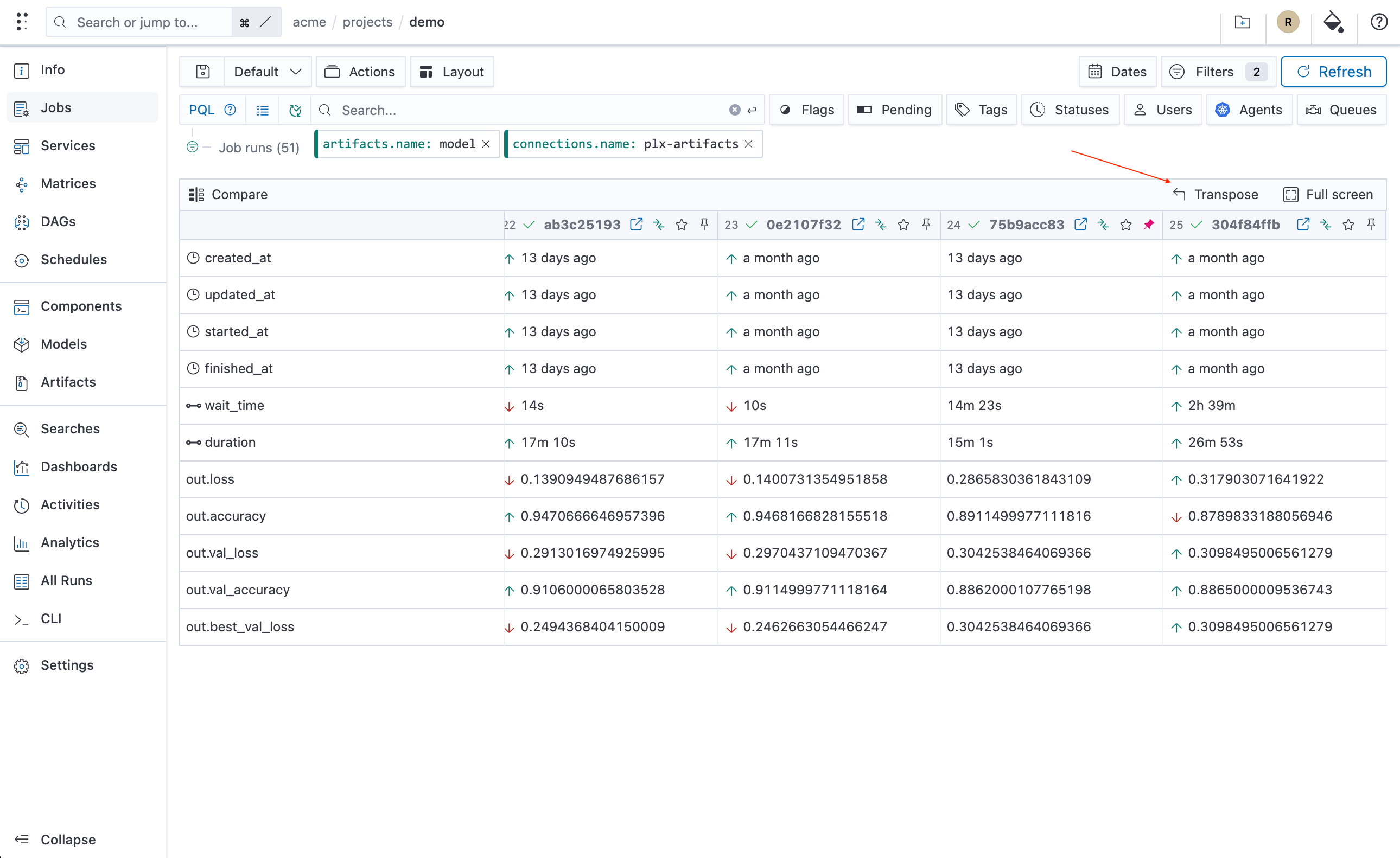Image resolution: width=1400 pixels, height=858 pixels.
Task: Star run 304f84ffb
Action: tap(1348, 225)
